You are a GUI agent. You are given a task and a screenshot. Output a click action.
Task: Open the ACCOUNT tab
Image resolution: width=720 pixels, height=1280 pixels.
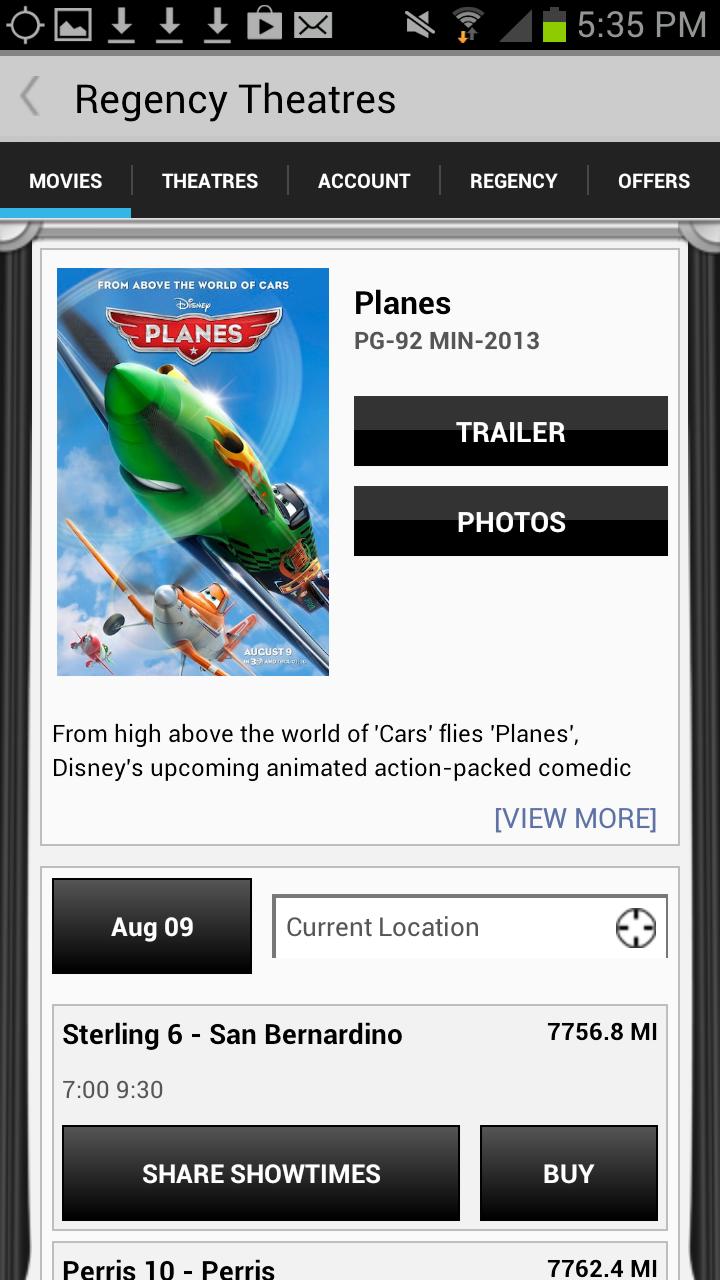tap(364, 181)
